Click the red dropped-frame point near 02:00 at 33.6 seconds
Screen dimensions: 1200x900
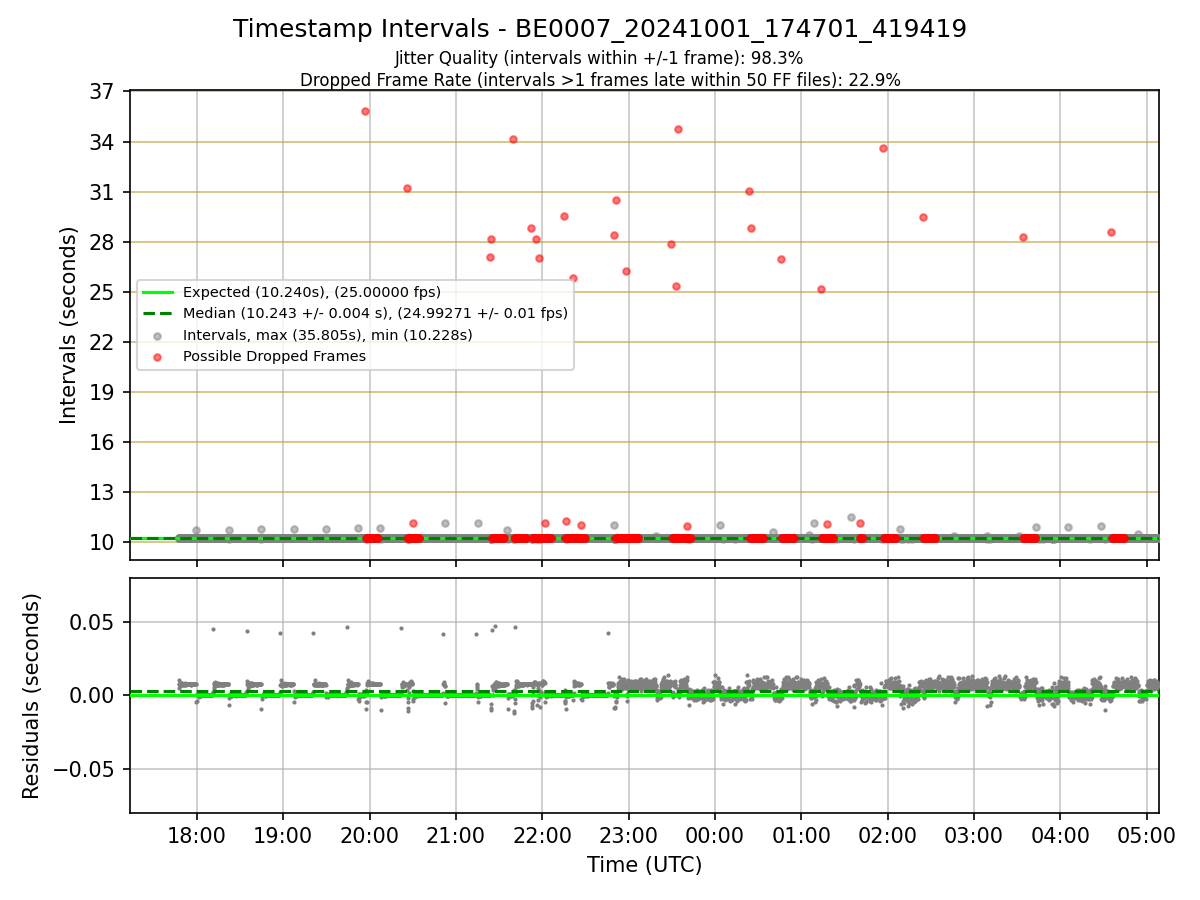(x=883, y=148)
